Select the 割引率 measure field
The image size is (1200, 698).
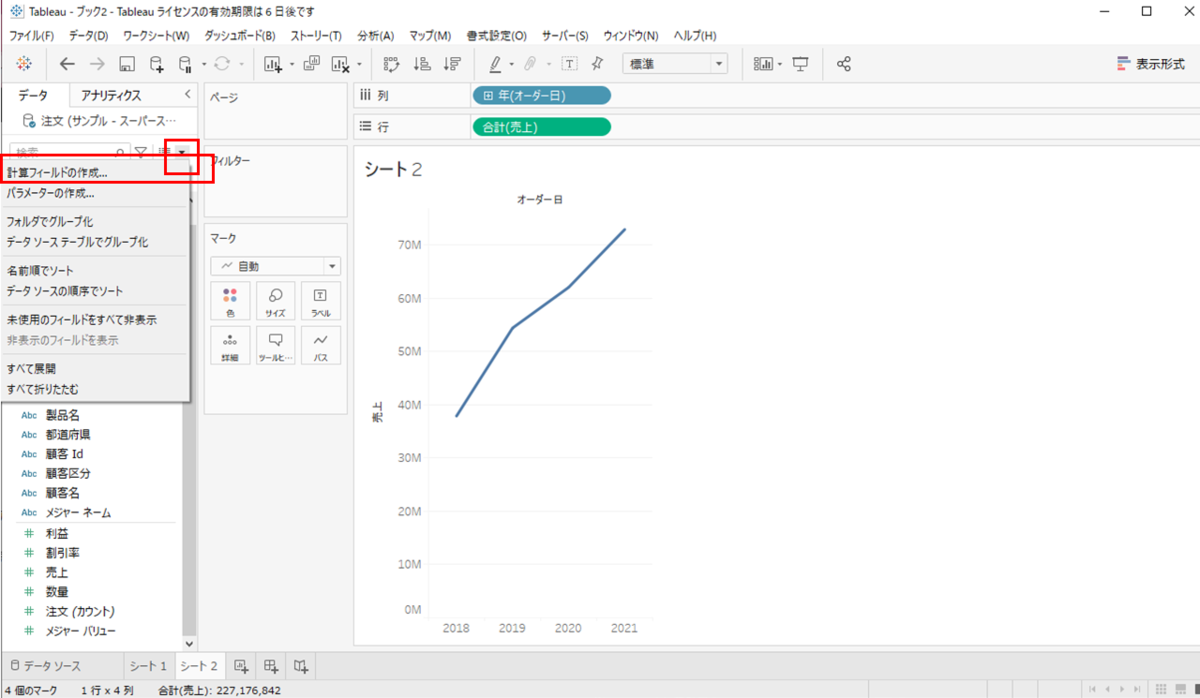pyautogui.click(x=62, y=553)
